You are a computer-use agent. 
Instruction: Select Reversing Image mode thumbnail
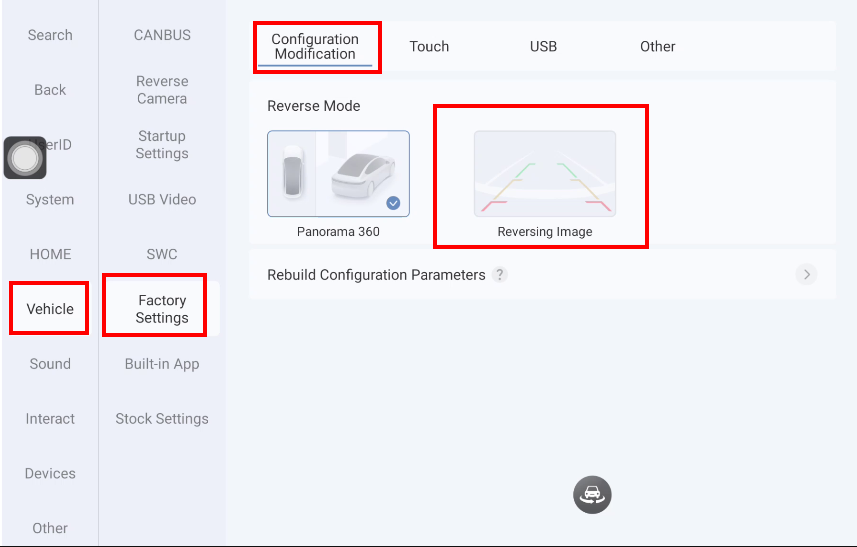pyautogui.click(x=545, y=174)
